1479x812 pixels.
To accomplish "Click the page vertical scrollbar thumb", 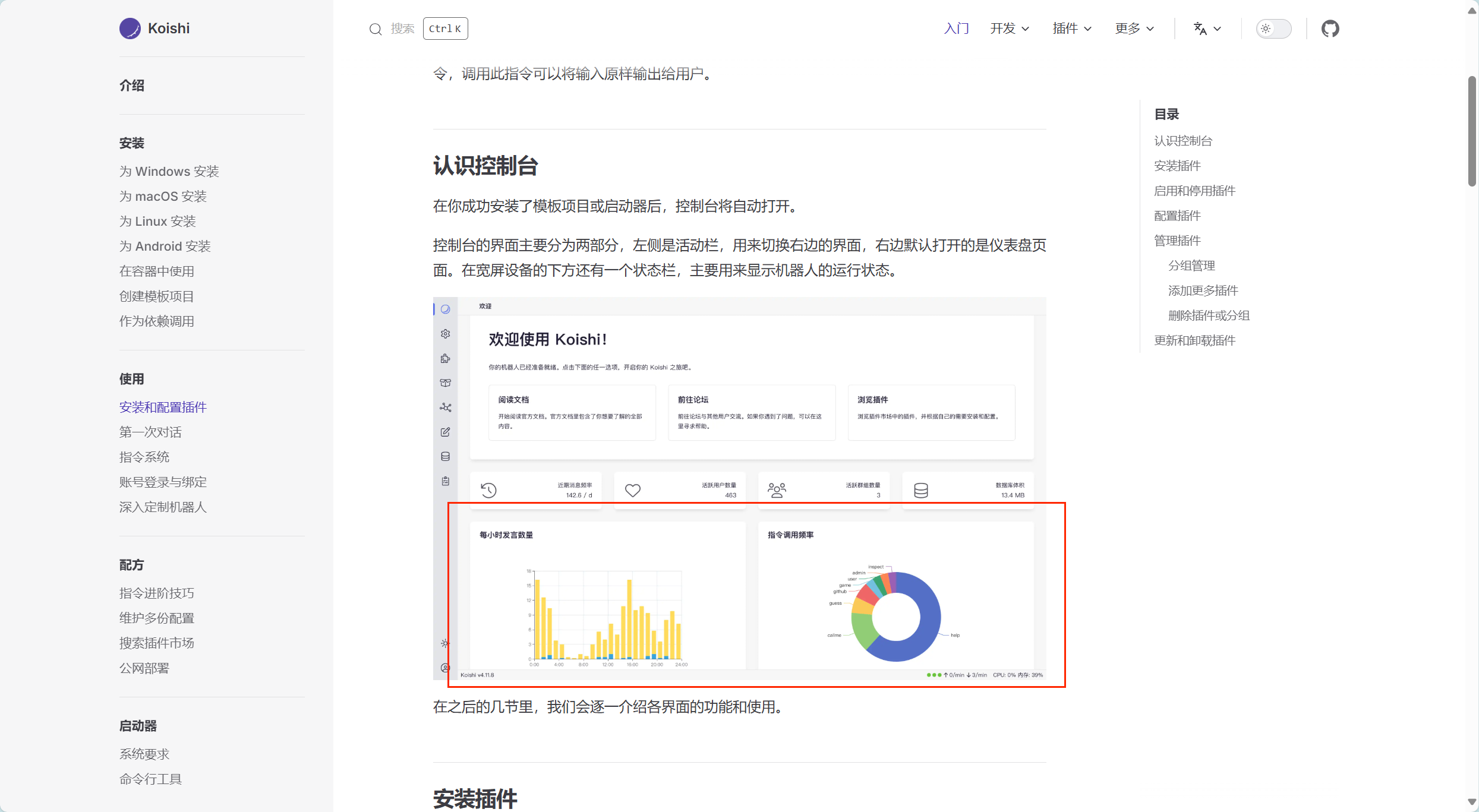I will pos(1472,131).
